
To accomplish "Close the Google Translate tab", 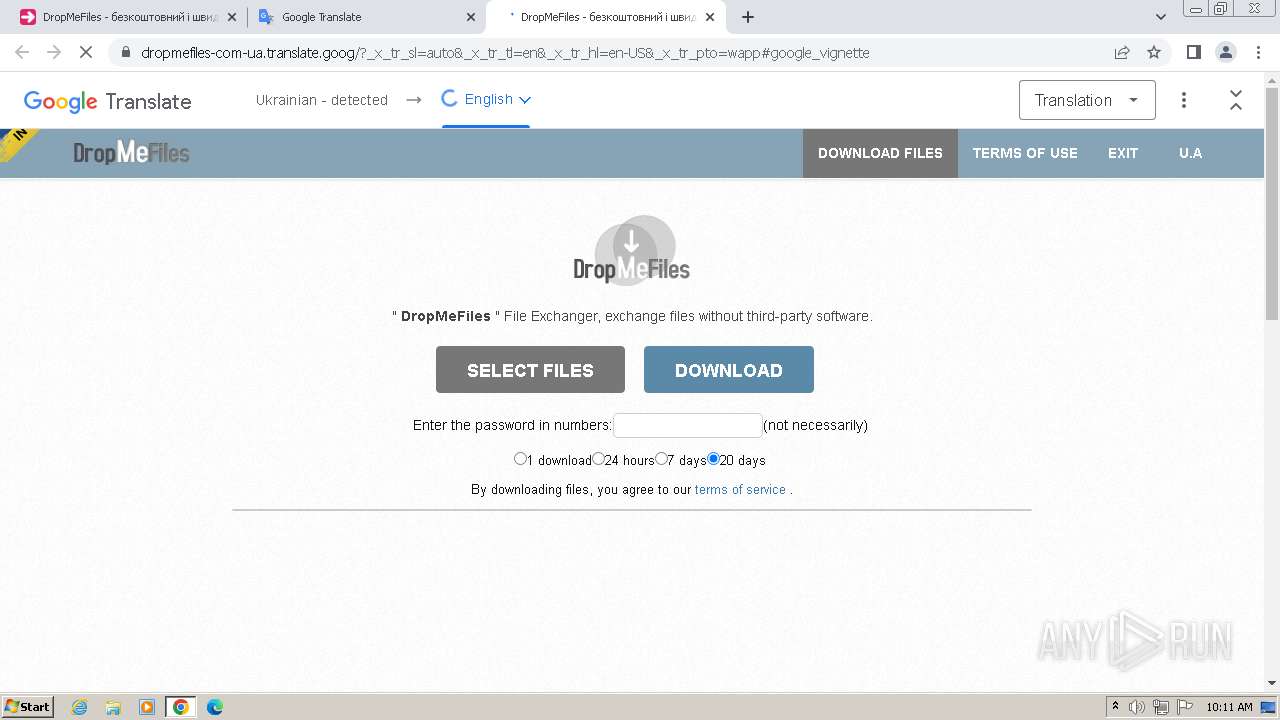I will click(x=471, y=17).
